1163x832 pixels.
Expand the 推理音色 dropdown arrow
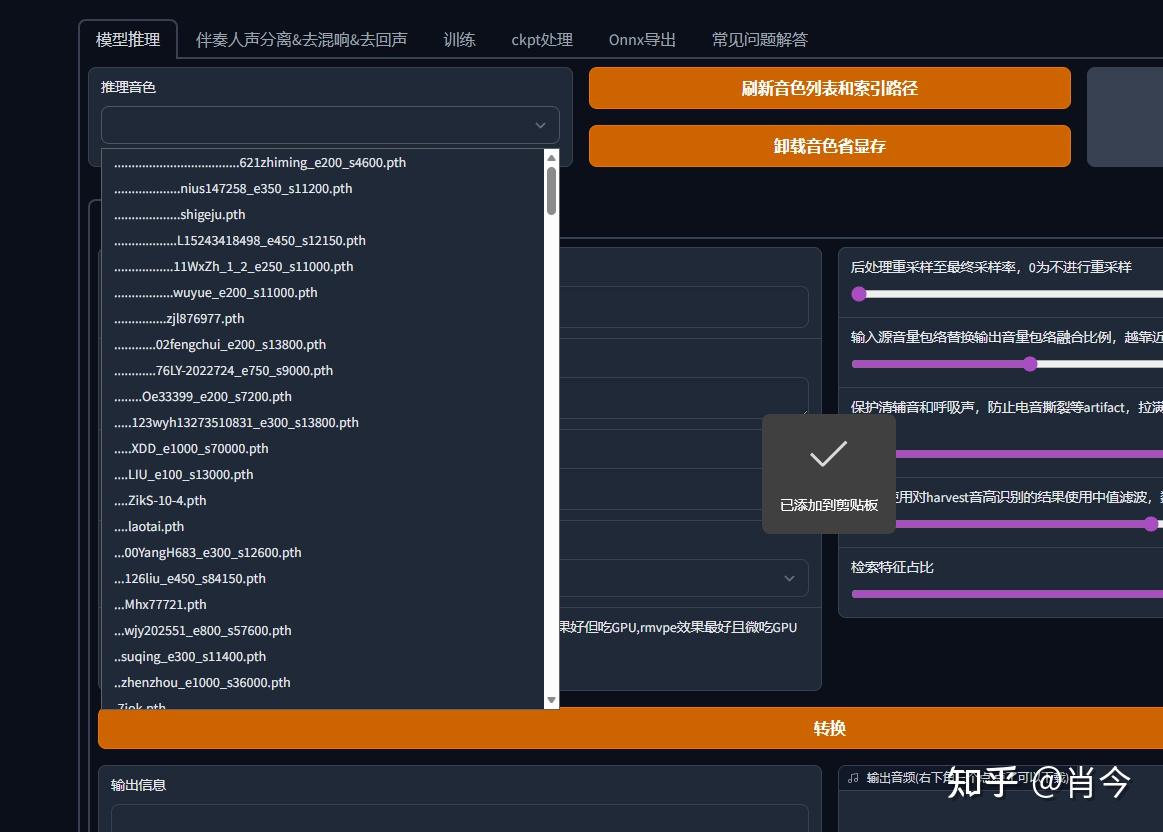click(x=540, y=125)
